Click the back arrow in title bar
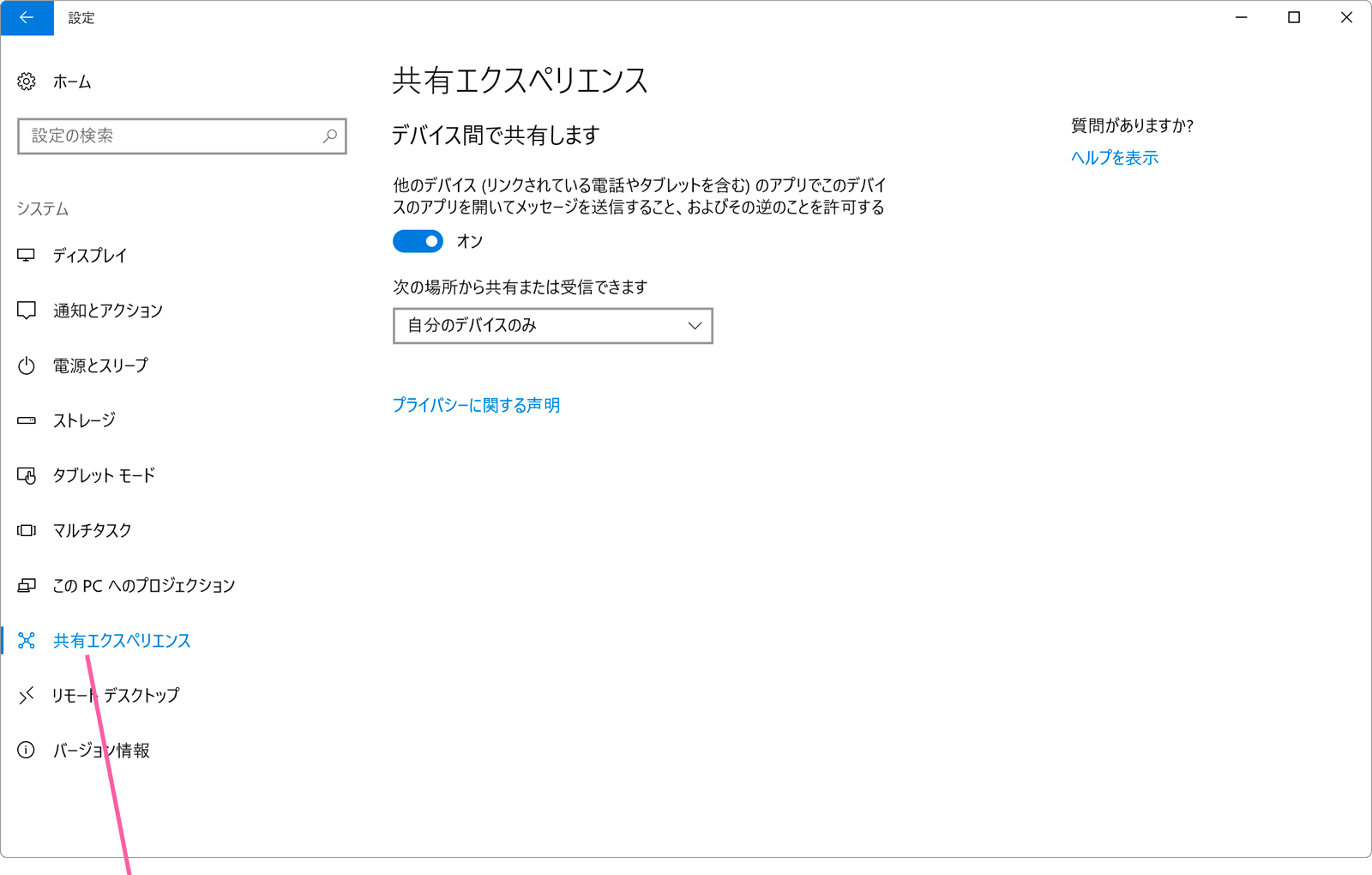 (27, 17)
